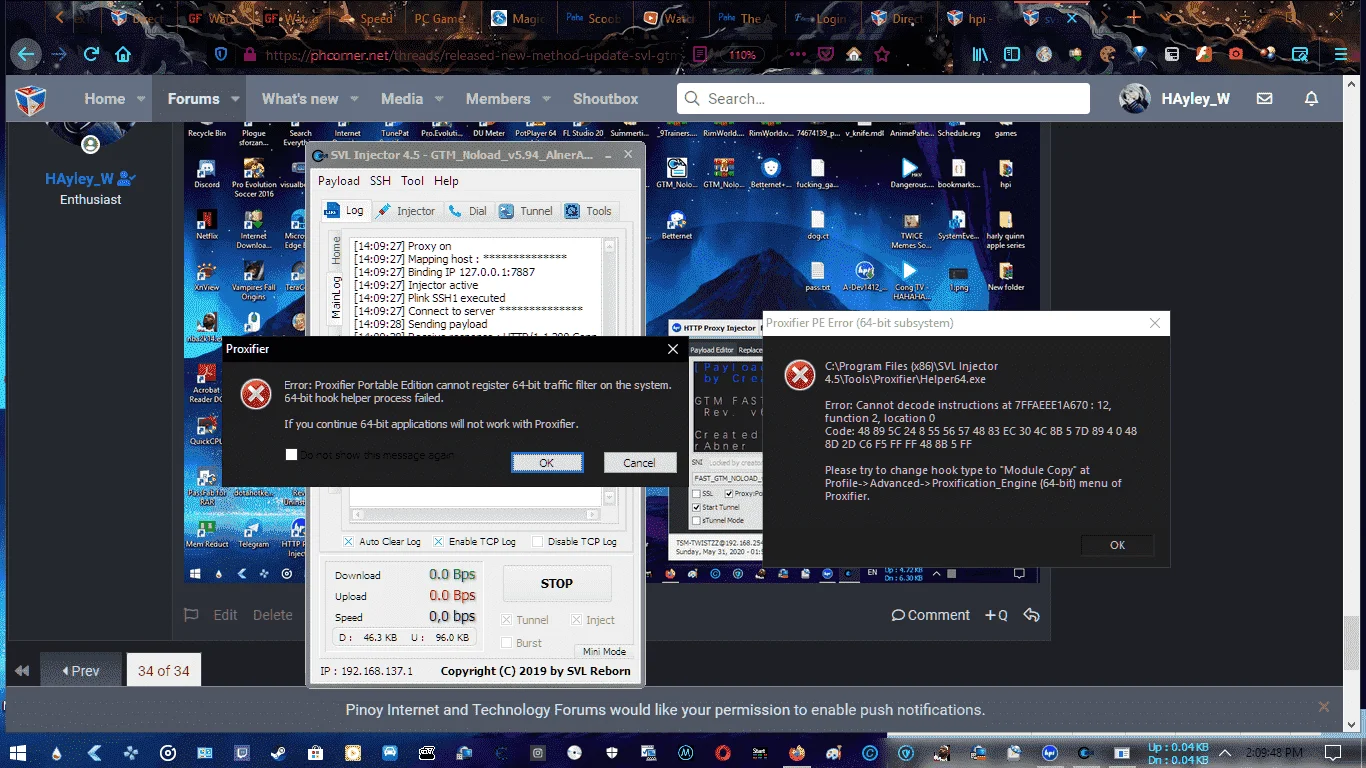Open the Shoutbox page

tap(605, 99)
